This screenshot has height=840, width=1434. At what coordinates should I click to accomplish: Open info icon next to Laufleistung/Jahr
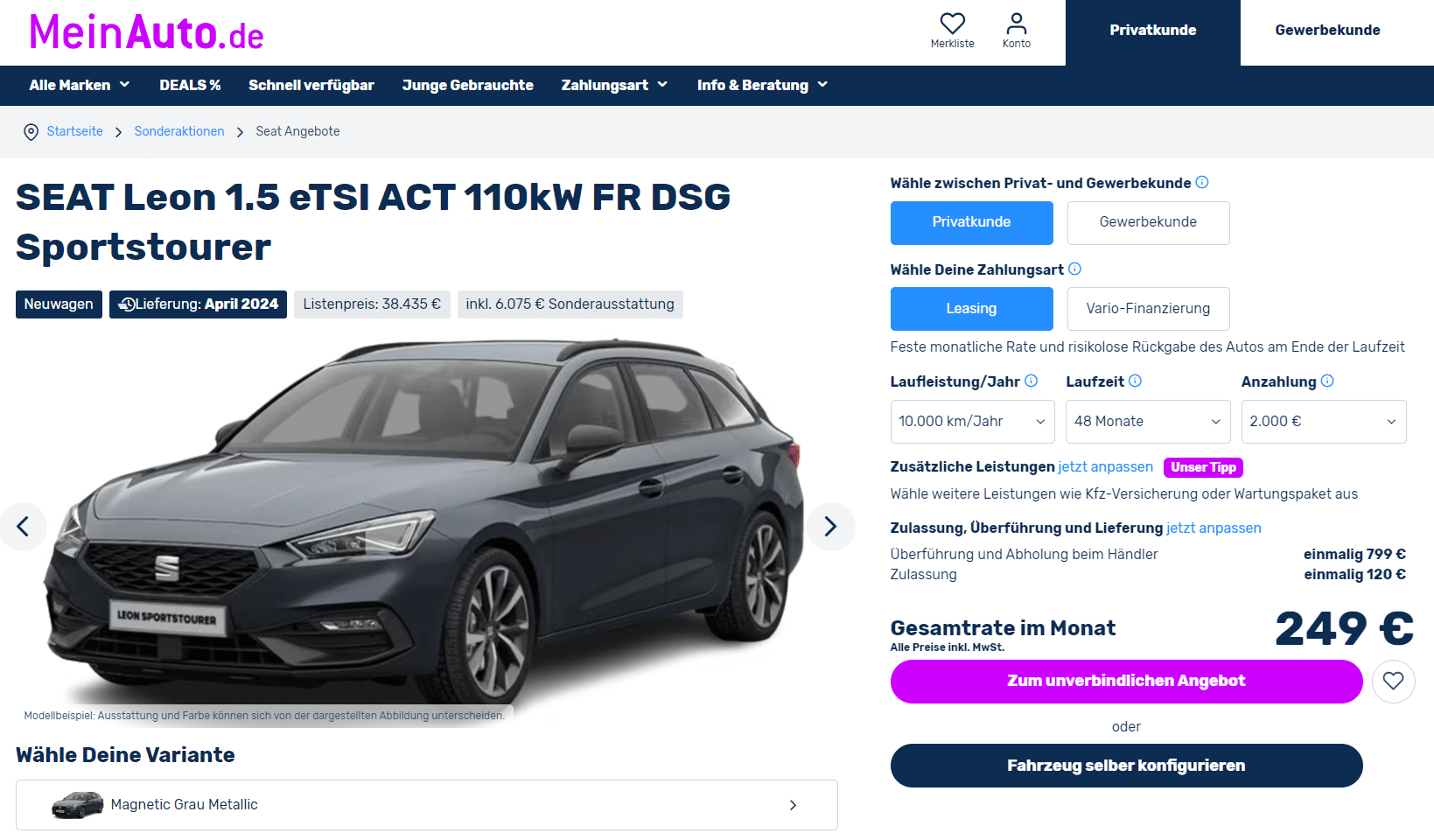tap(1031, 381)
